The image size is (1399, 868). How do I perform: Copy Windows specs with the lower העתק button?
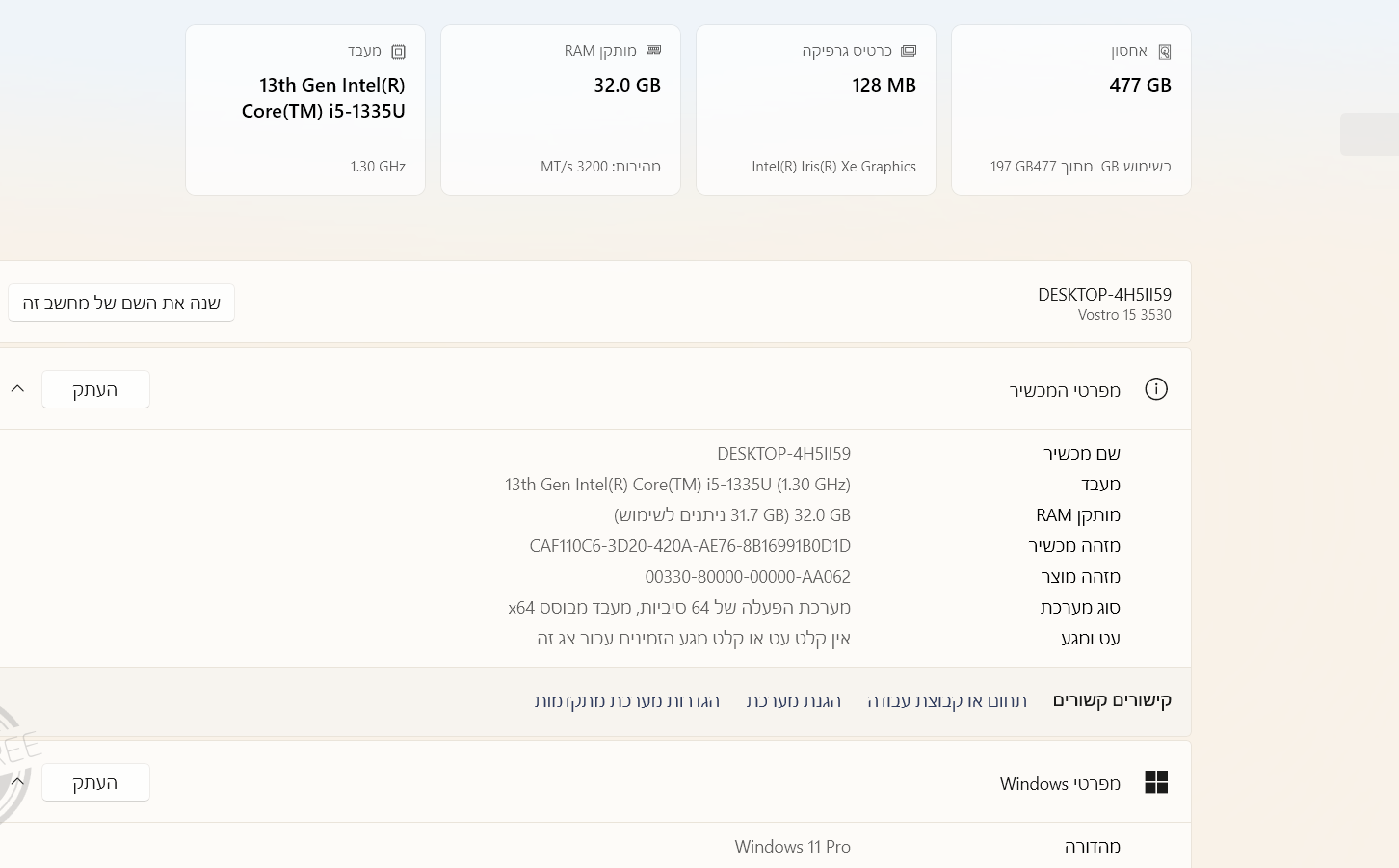[95, 782]
